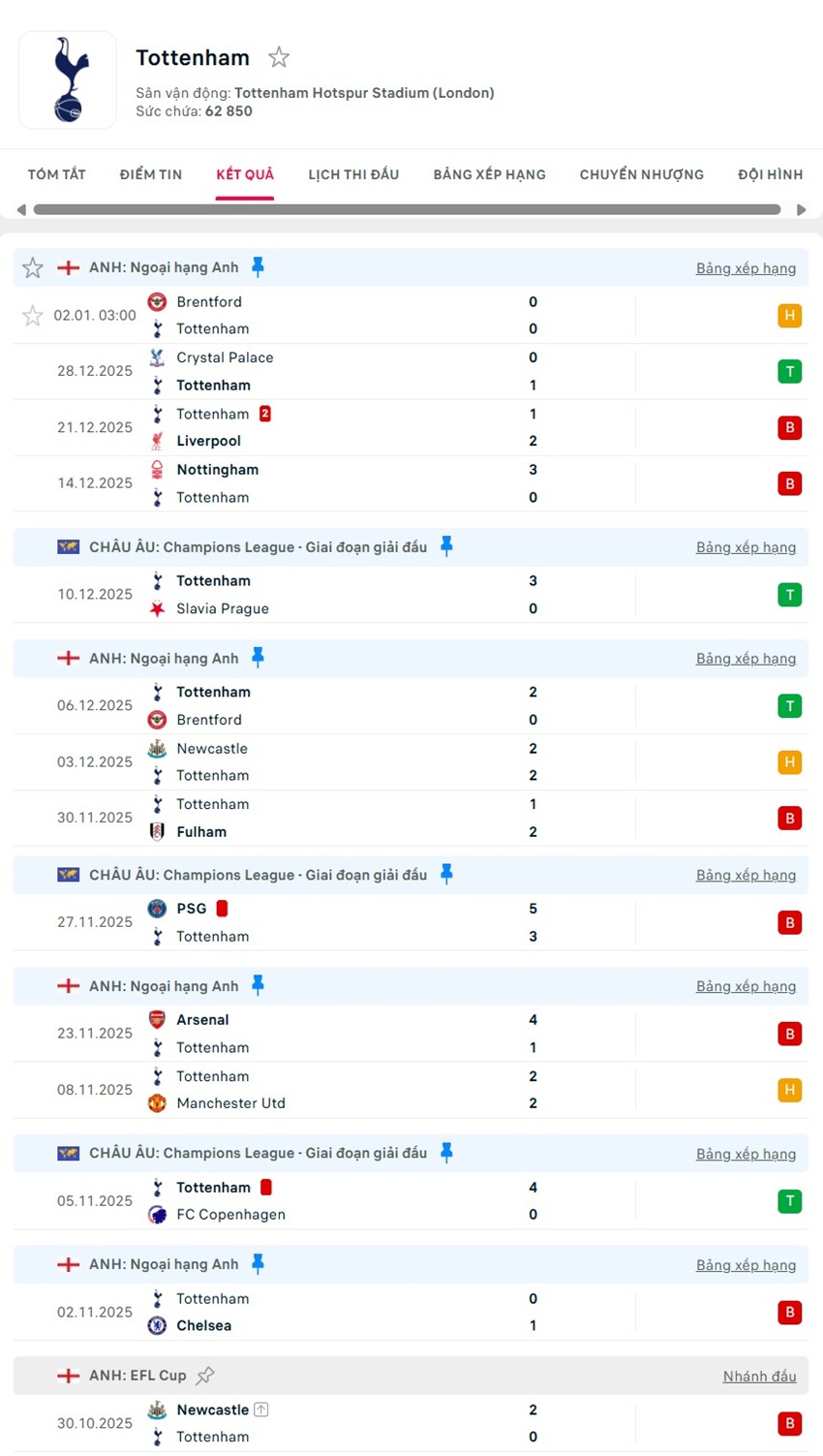Click the Tottenham club crest logo
This screenshot has height=1456, width=823.
(66, 79)
